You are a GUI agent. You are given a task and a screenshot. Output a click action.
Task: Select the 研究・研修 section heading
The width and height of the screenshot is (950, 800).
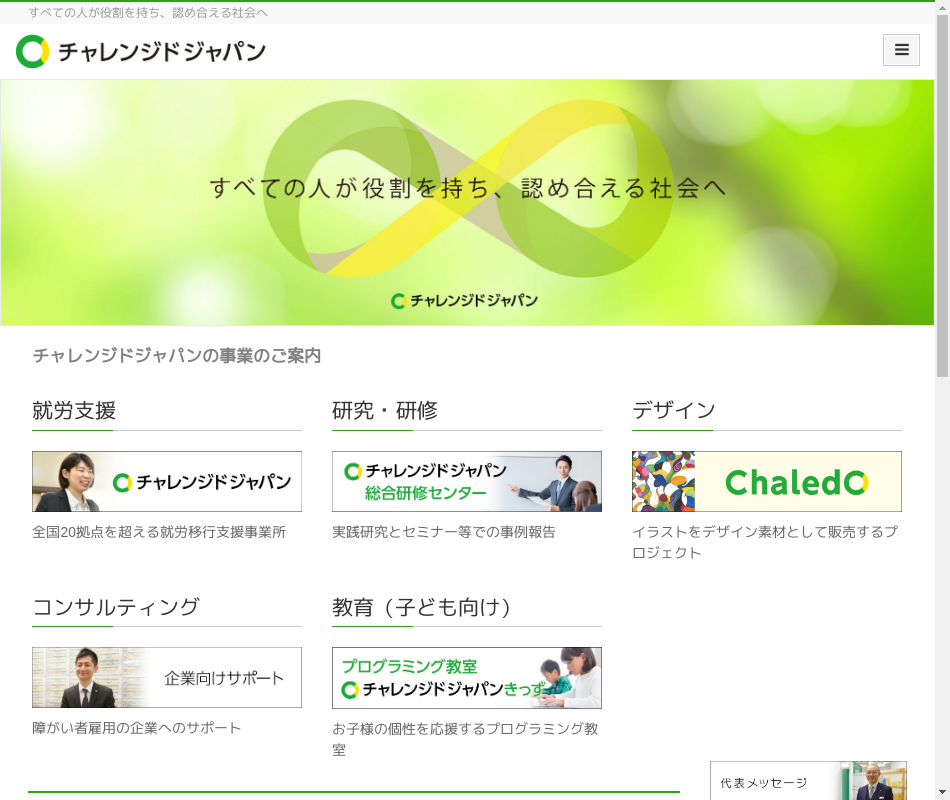pos(385,410)
